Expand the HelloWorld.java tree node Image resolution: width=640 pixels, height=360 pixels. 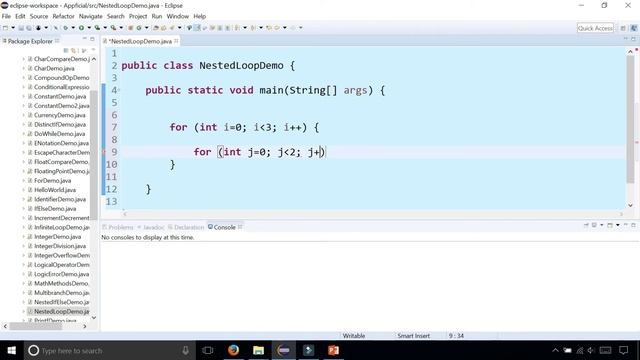coord(24,190)
